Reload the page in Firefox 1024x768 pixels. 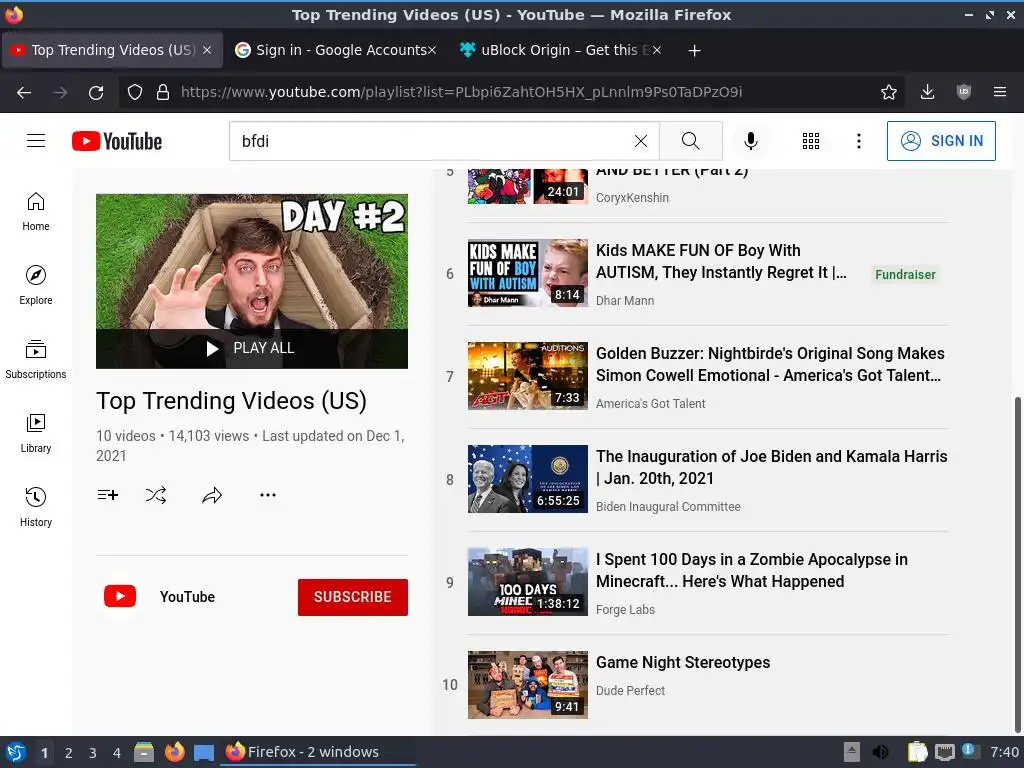tap(96, 93)
